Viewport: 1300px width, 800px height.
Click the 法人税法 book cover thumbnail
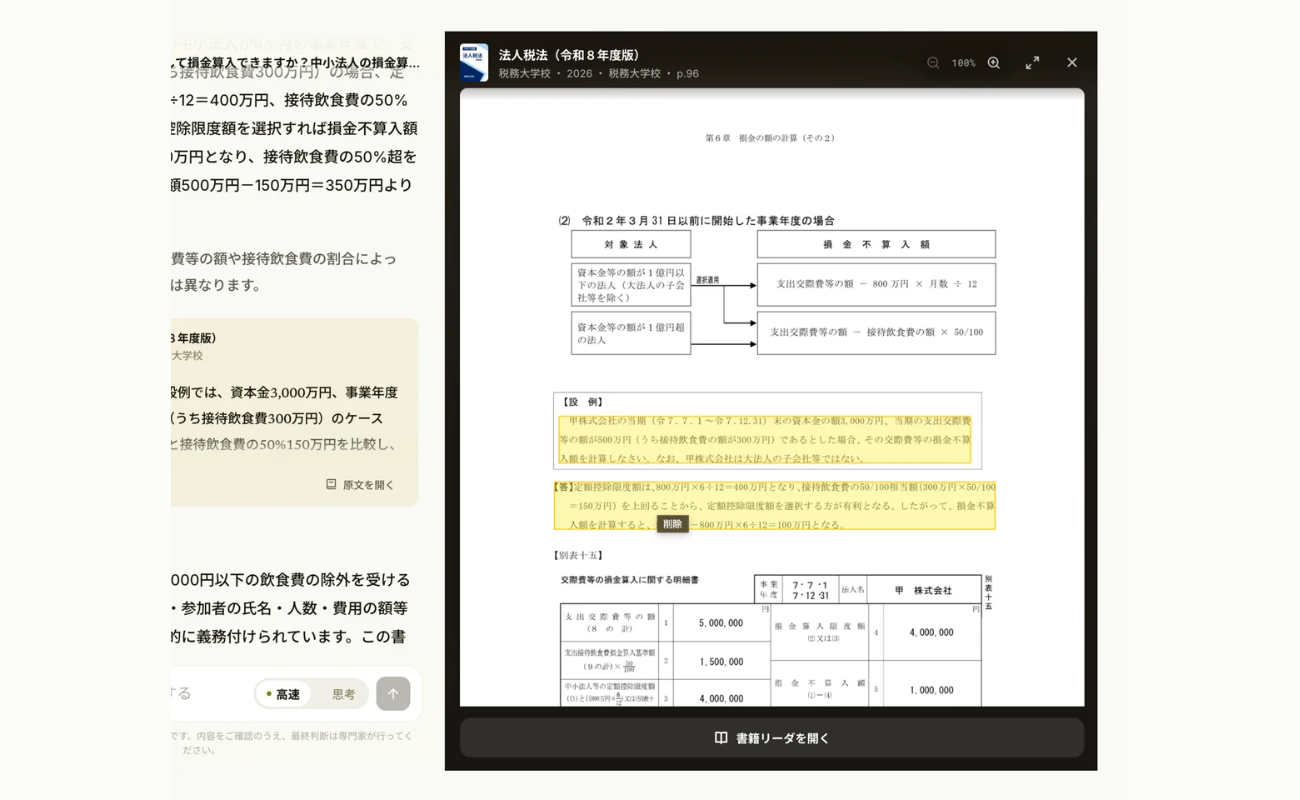(474, 62)
